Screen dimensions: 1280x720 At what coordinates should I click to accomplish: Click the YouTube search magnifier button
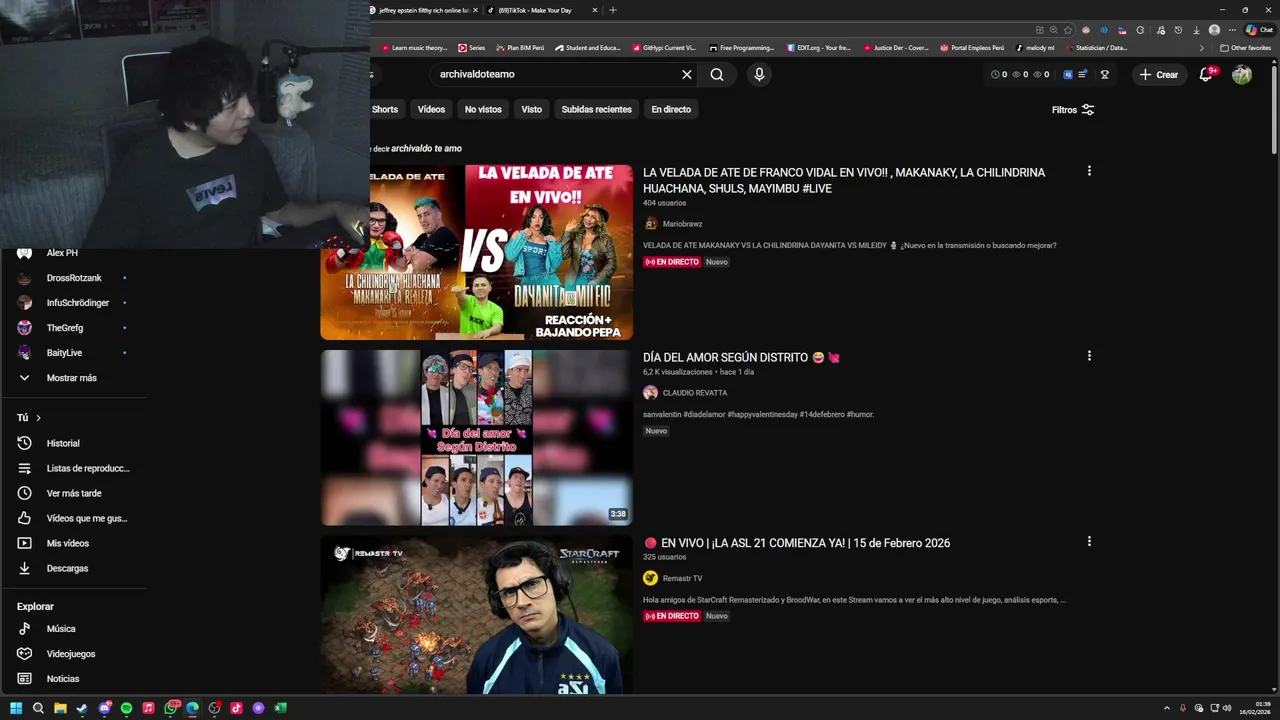pyautogui.click(x=717, y=74)
